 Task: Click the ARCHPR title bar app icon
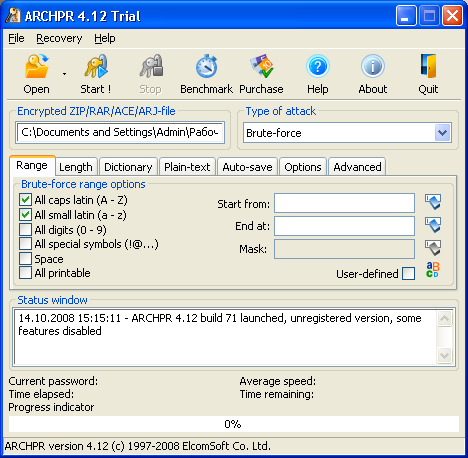(13, 16)
